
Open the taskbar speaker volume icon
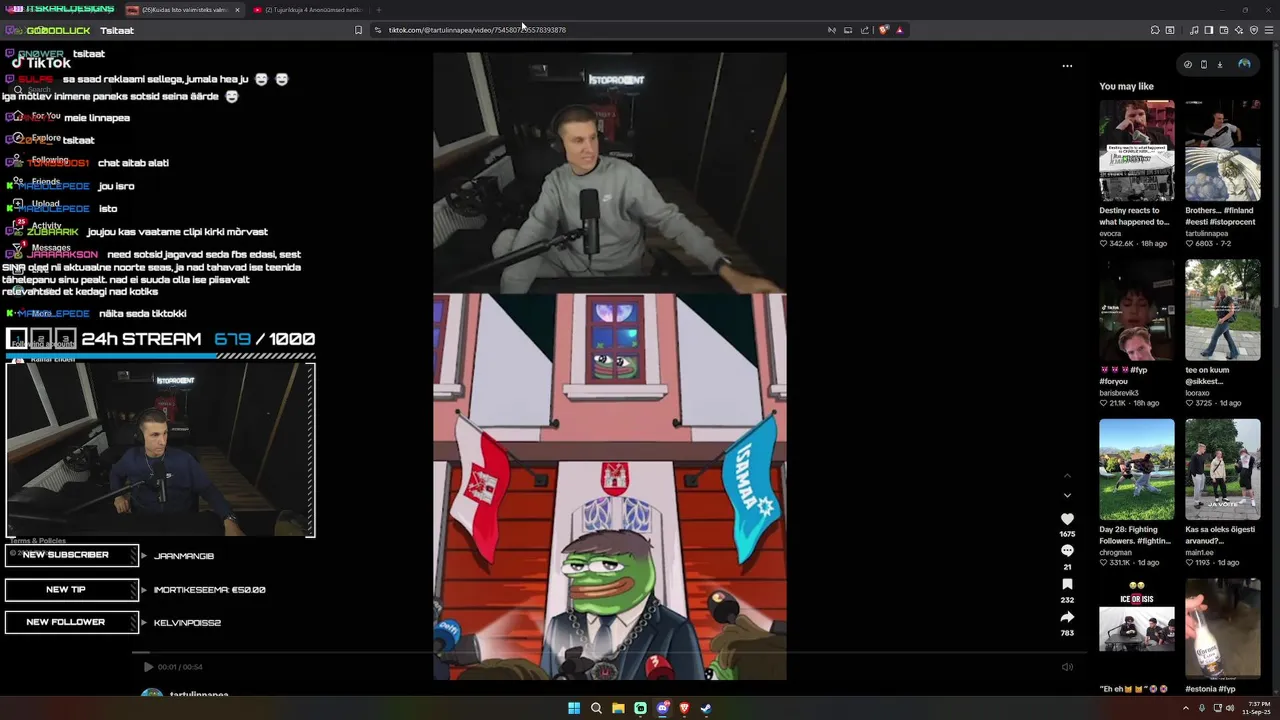click(x=1229, y=708)
